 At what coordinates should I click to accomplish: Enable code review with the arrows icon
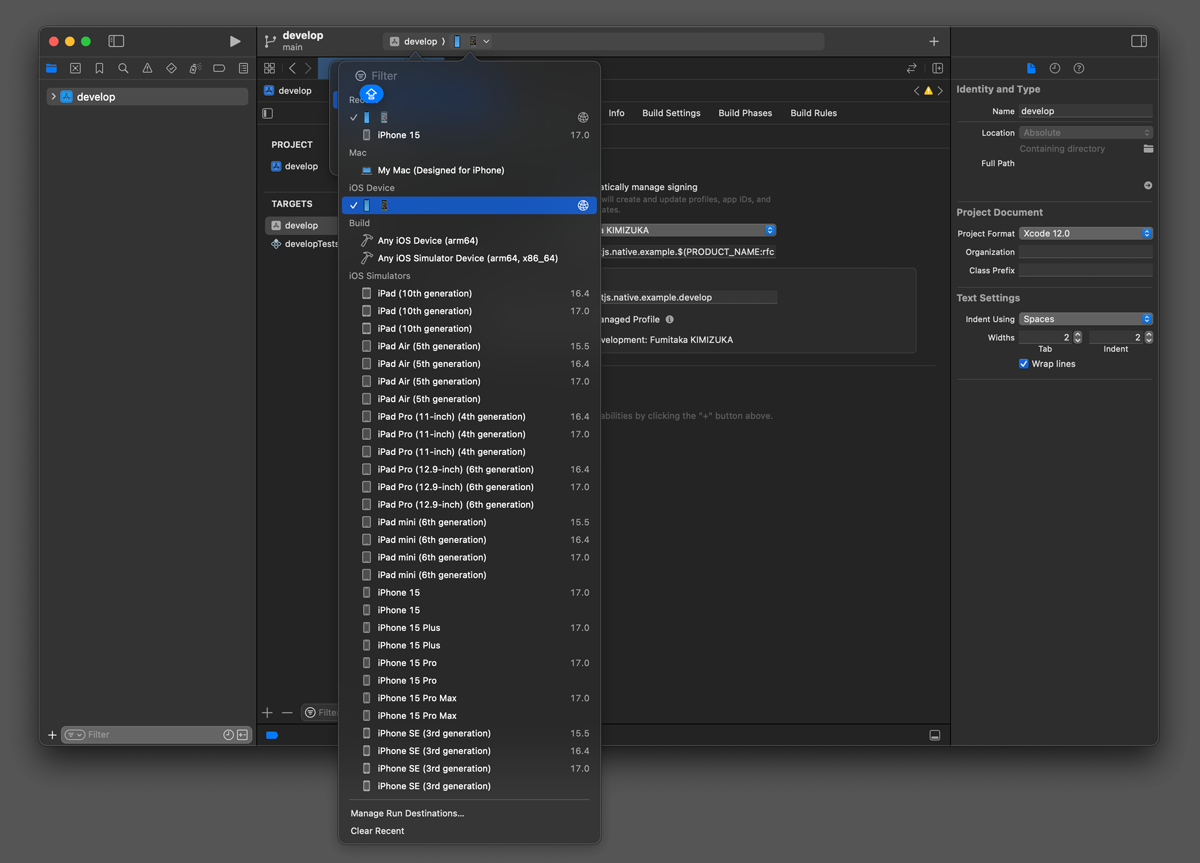911,68
